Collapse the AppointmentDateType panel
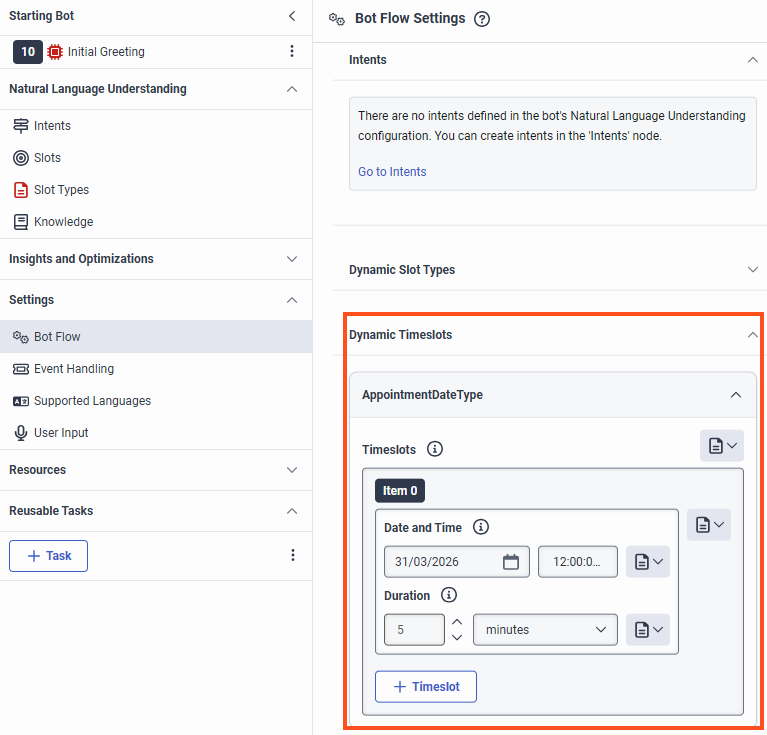The image size is (767, 735). (x=736, y=395)
